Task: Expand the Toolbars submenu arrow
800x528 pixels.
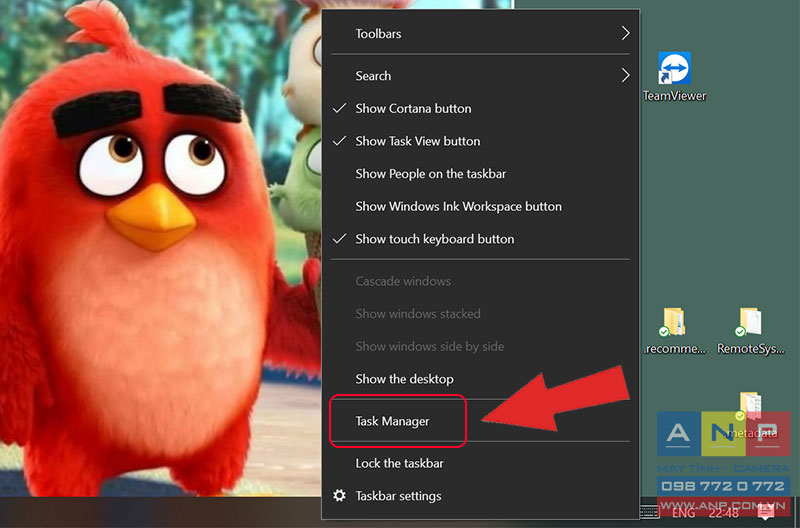Action: tap(626, 33)
